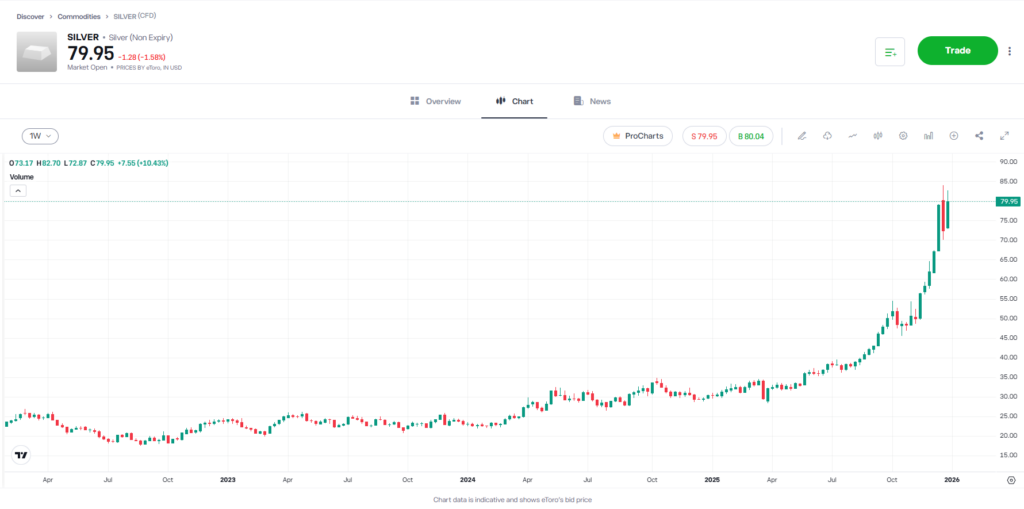Open the indicators bar-chart icon

coord(928,136)
